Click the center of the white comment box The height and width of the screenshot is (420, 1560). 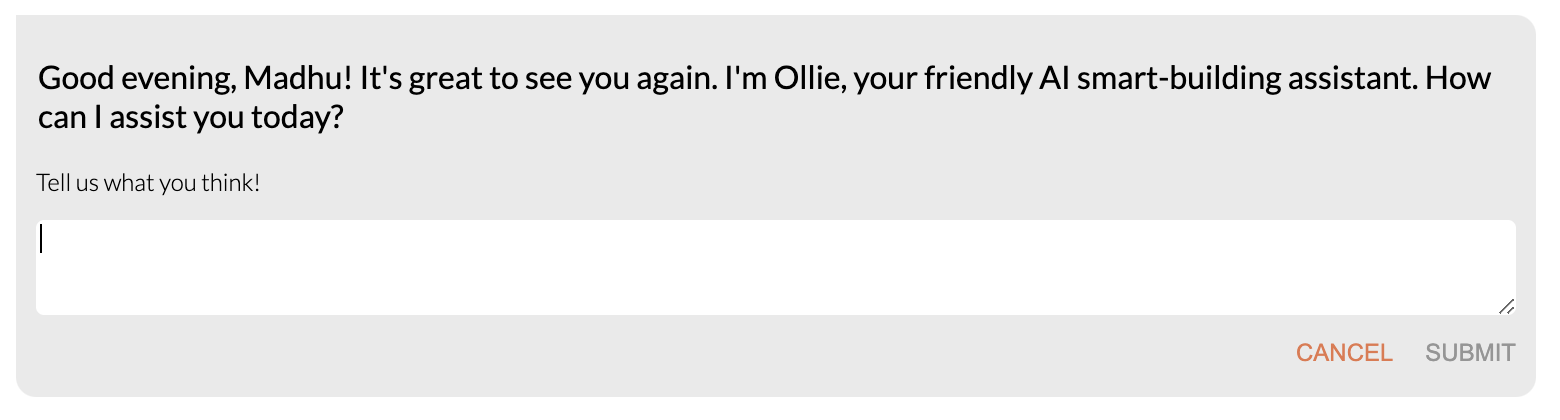[776, 267]
